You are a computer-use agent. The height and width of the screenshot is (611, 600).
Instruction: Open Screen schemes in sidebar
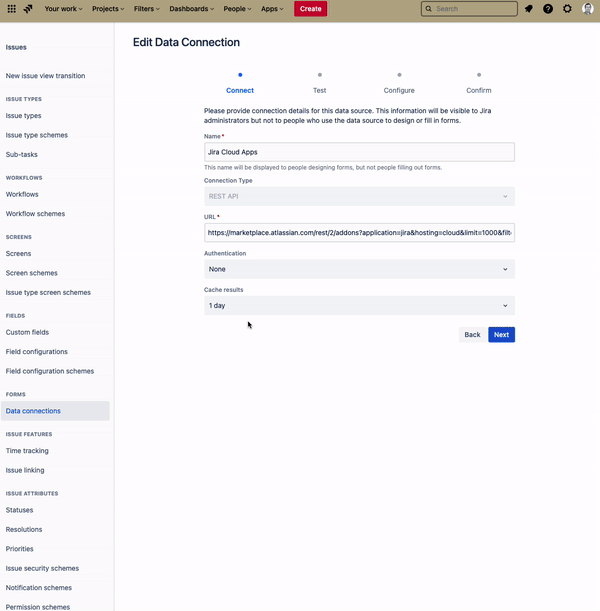point(32,273)
